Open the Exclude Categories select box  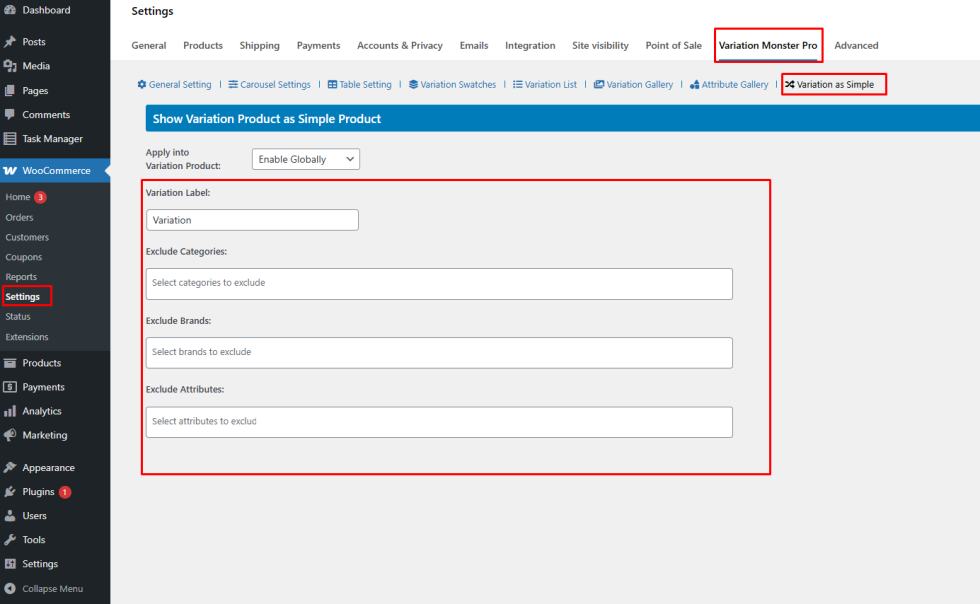(439, 284)
